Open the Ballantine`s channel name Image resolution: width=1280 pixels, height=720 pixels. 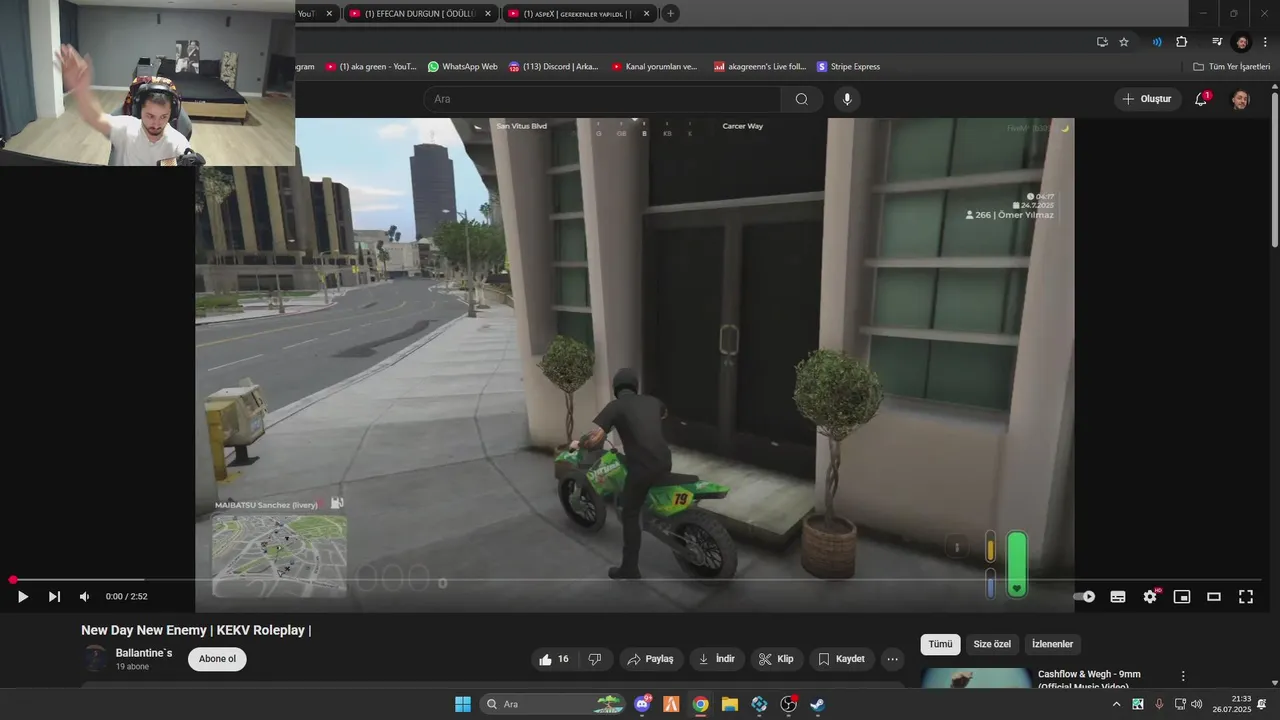click(144, 653)
